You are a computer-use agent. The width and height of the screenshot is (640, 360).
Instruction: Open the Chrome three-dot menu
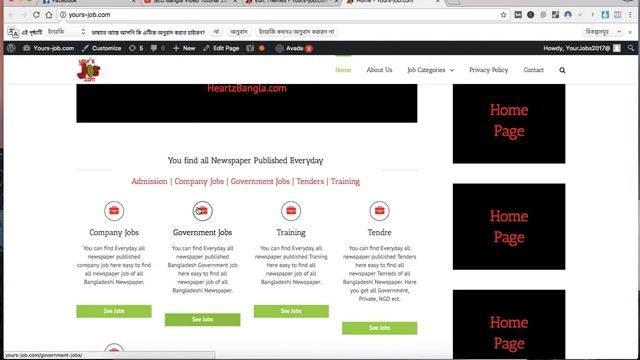[630, 15]
